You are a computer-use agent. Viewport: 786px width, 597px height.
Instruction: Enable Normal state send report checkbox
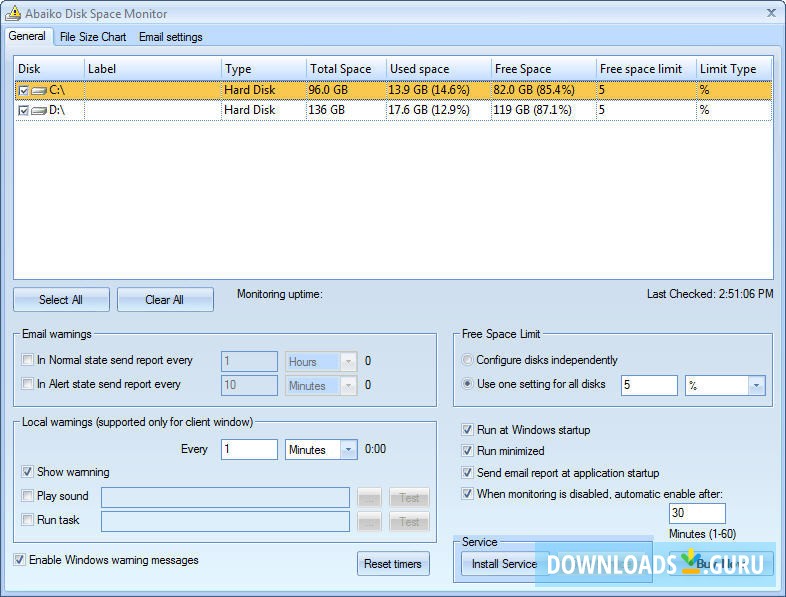[28, 360]
